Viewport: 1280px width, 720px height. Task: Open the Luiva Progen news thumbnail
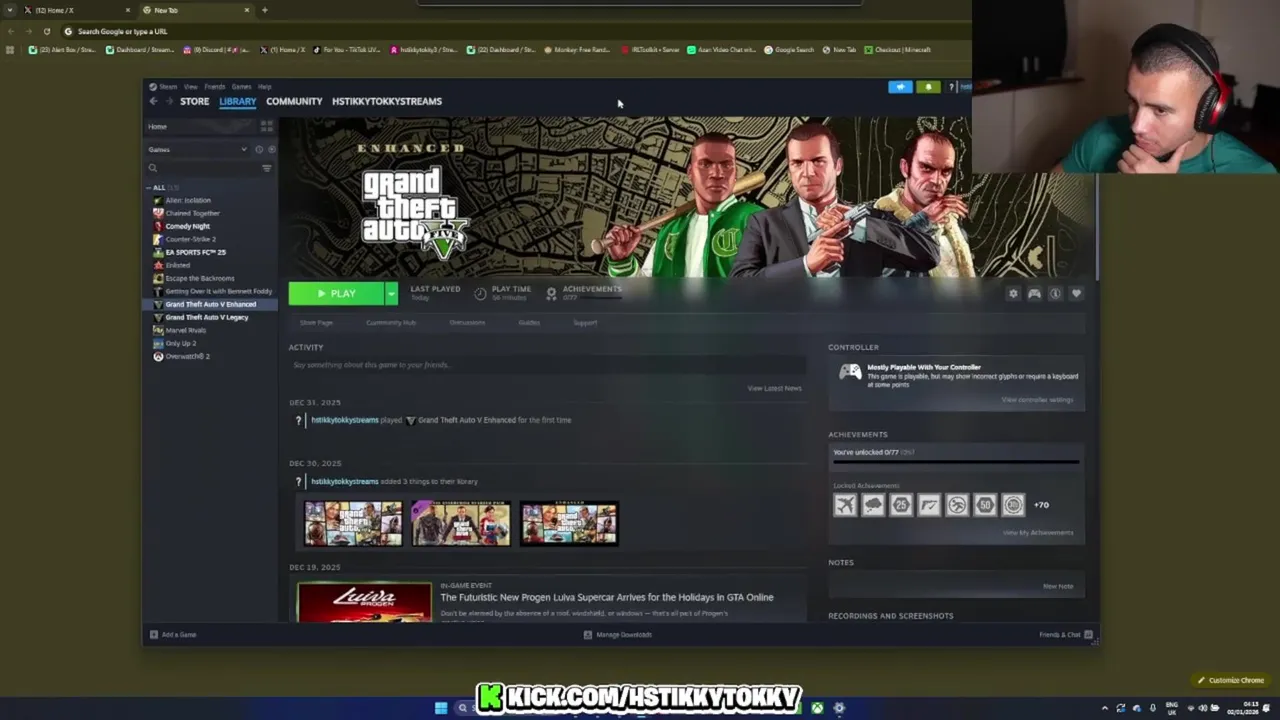point(364,603)
